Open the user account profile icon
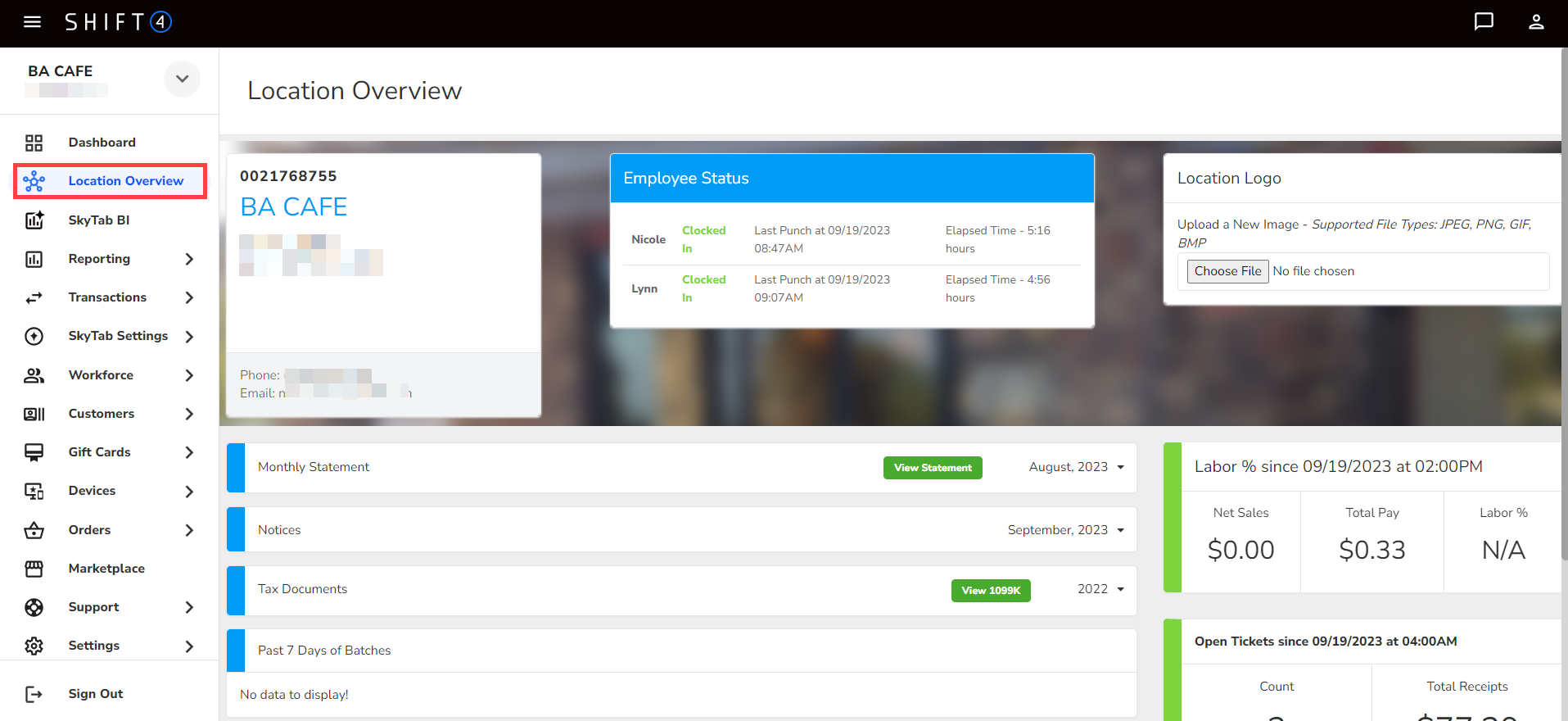The width and height of the screenshot is (1568, 721). pos(1536,22)
